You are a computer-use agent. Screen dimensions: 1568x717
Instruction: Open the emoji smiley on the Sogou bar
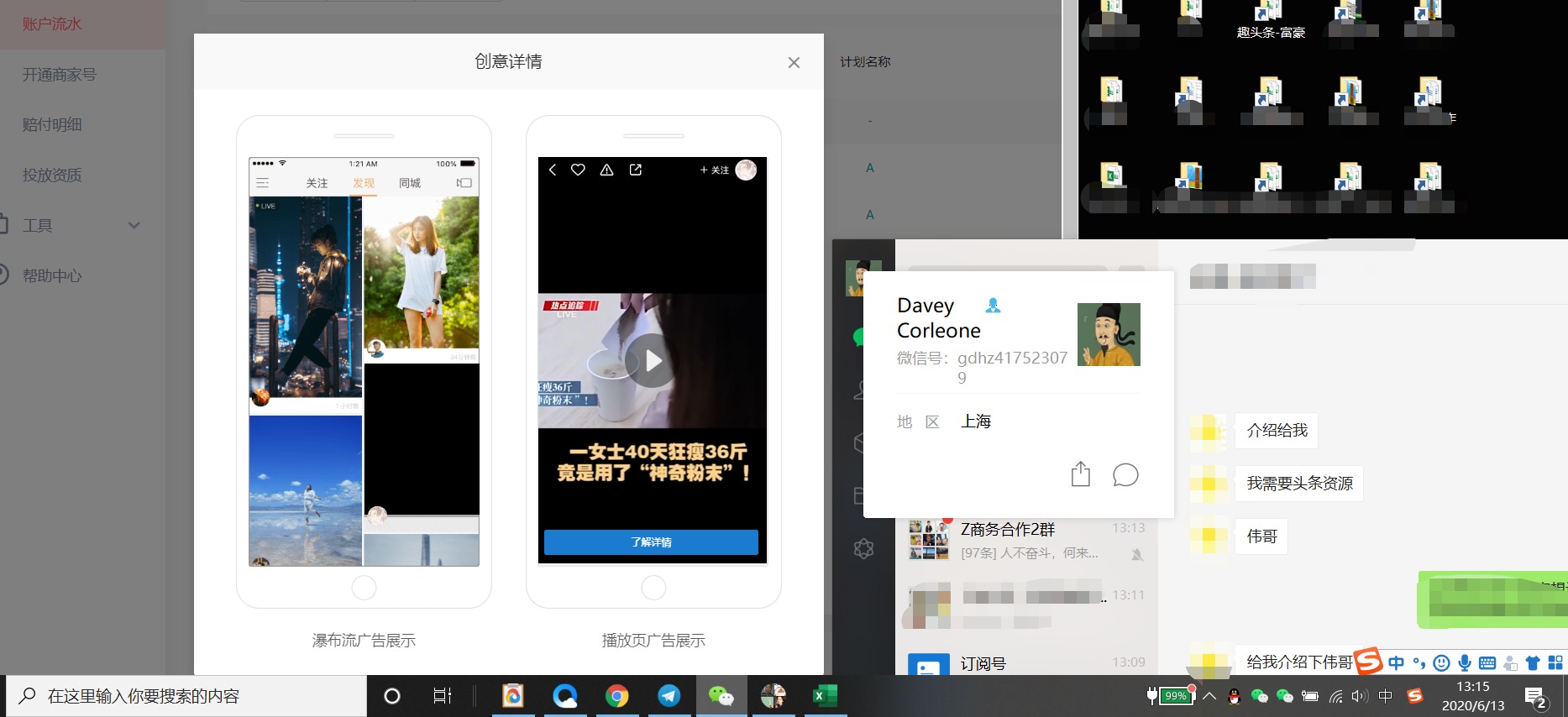1441,663
